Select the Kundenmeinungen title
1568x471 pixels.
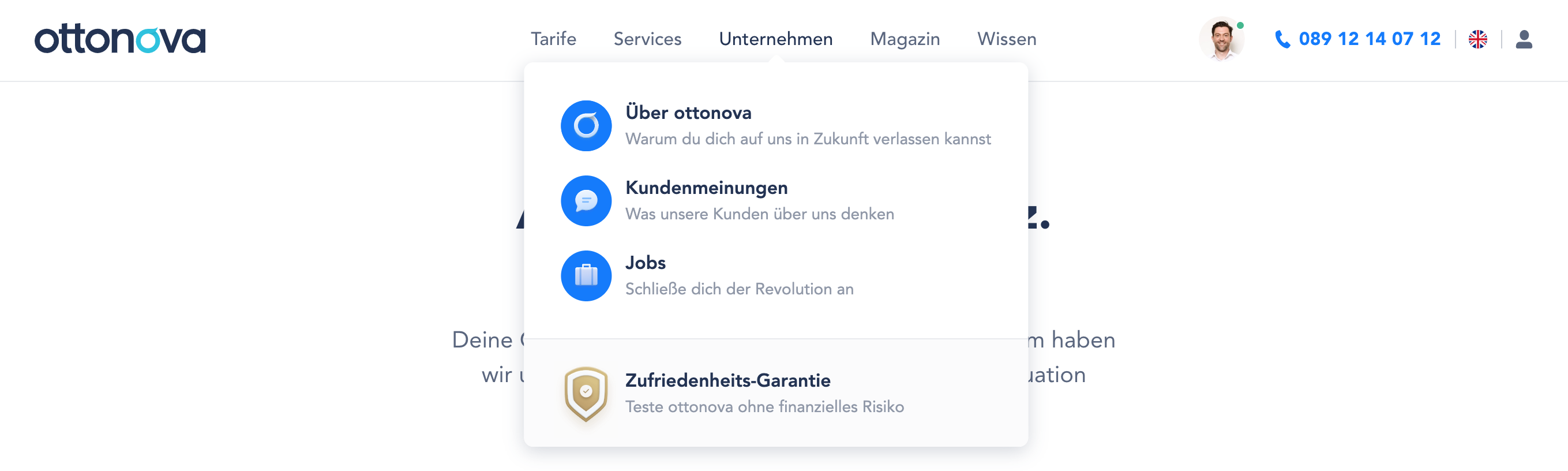706,188
